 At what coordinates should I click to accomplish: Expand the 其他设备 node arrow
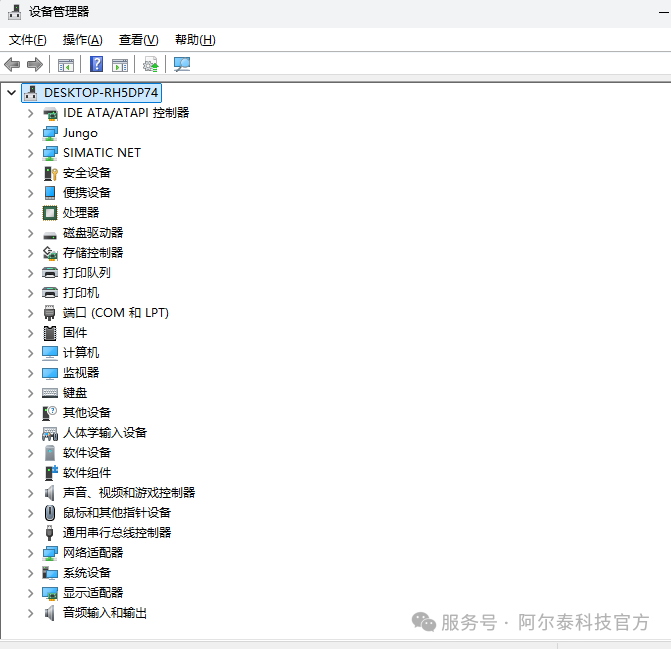(30, 413)
